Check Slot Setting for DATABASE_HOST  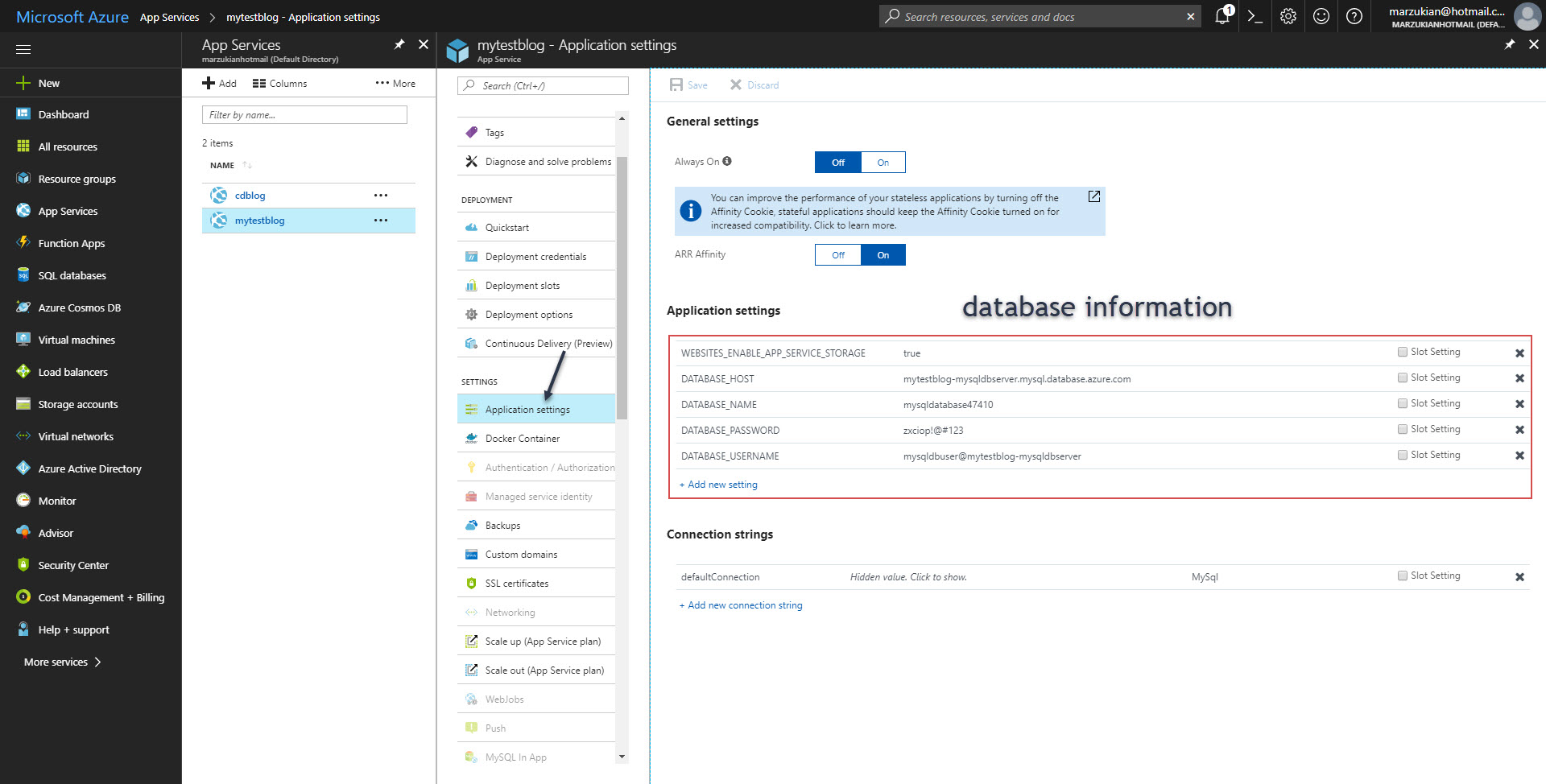1401,378
